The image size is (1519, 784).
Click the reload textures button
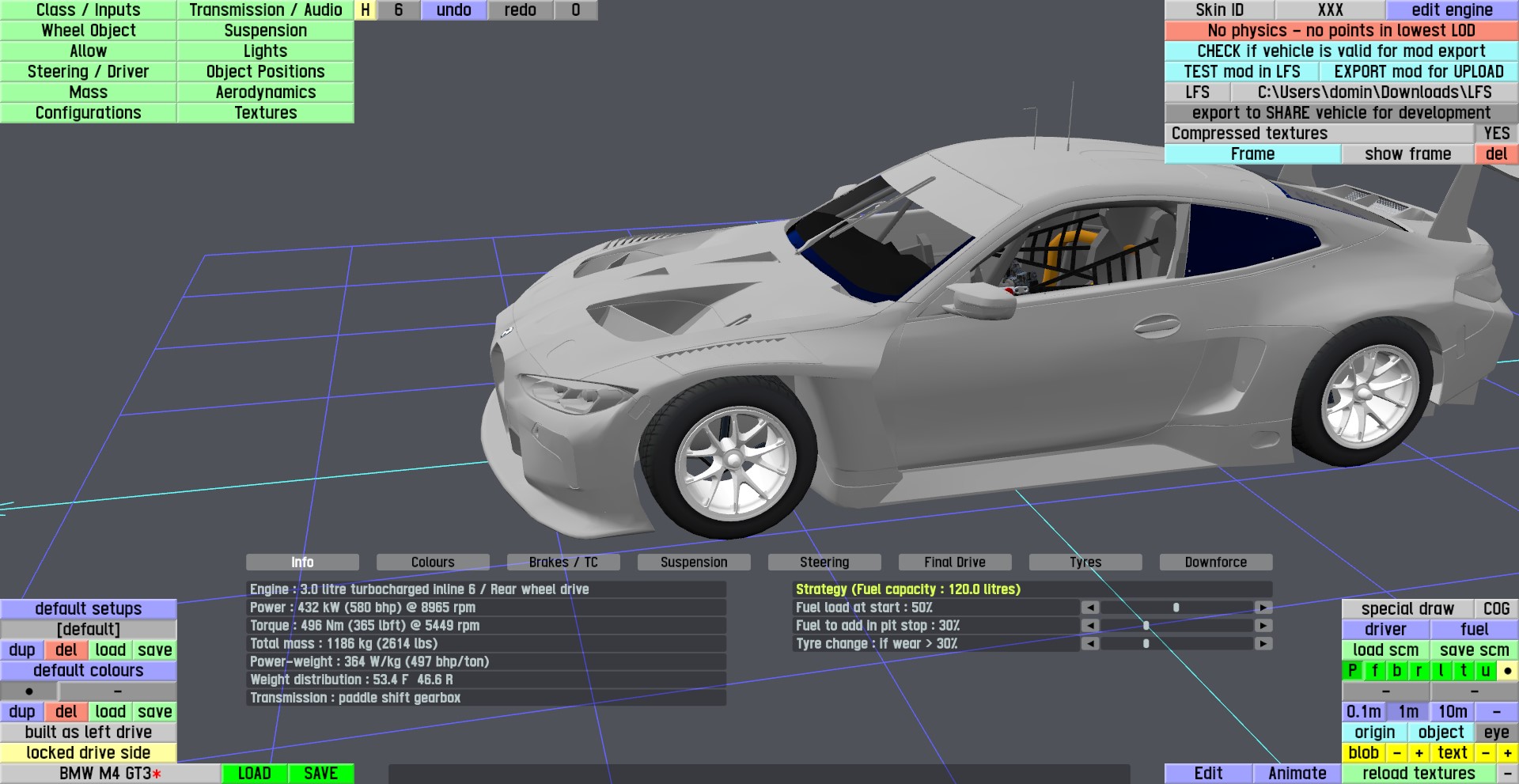[1419, 774]
